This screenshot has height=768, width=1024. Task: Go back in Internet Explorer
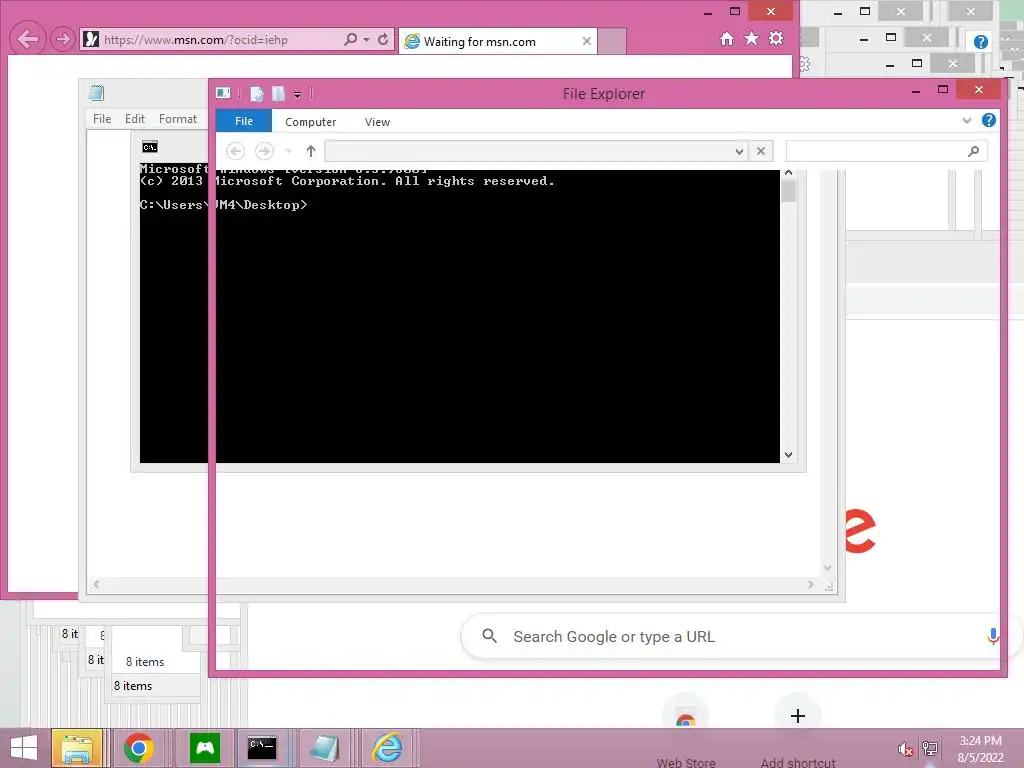(27, 39)
